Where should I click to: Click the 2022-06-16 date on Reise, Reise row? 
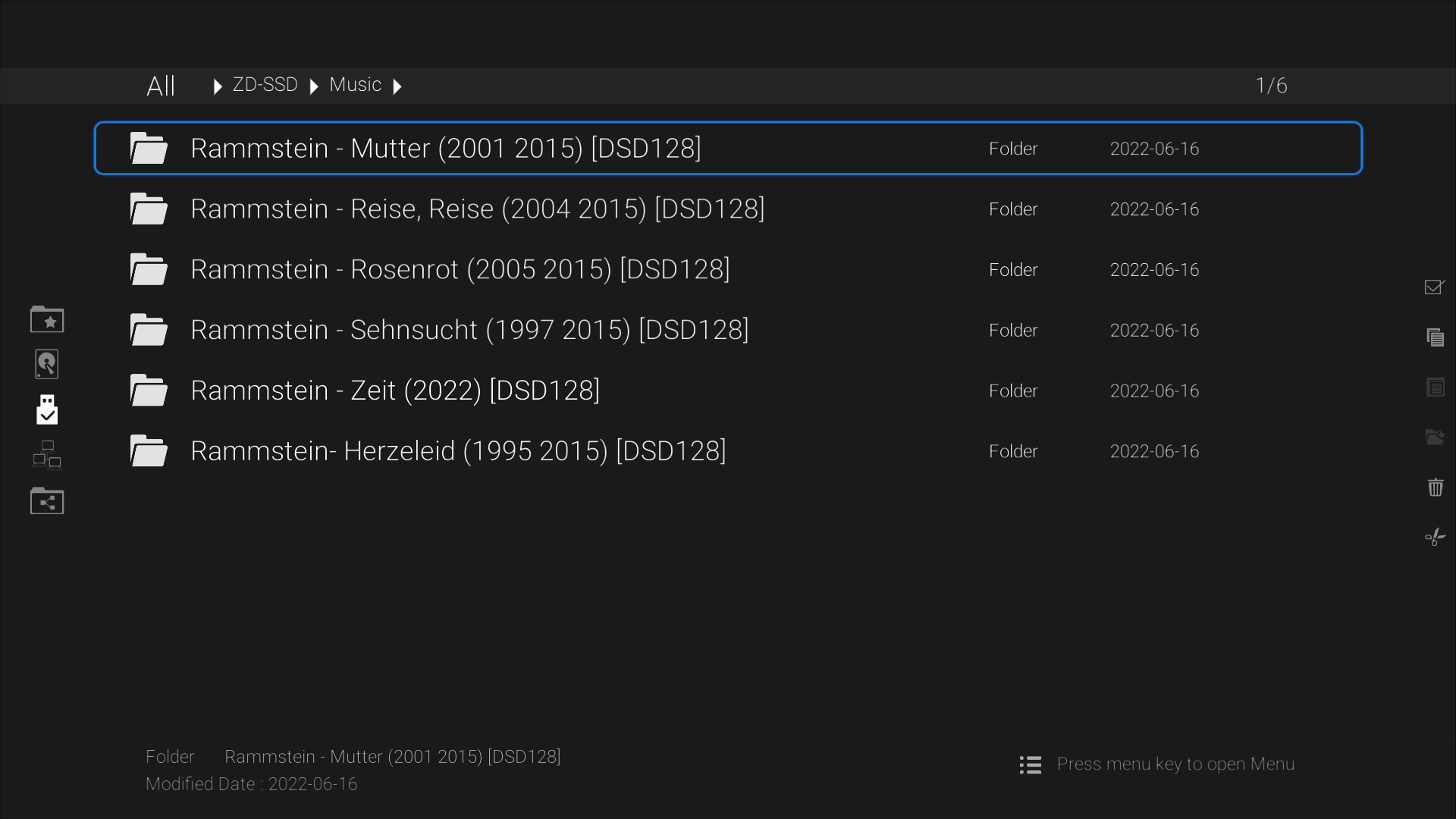pyautogui.click(x=1154, y=209)
